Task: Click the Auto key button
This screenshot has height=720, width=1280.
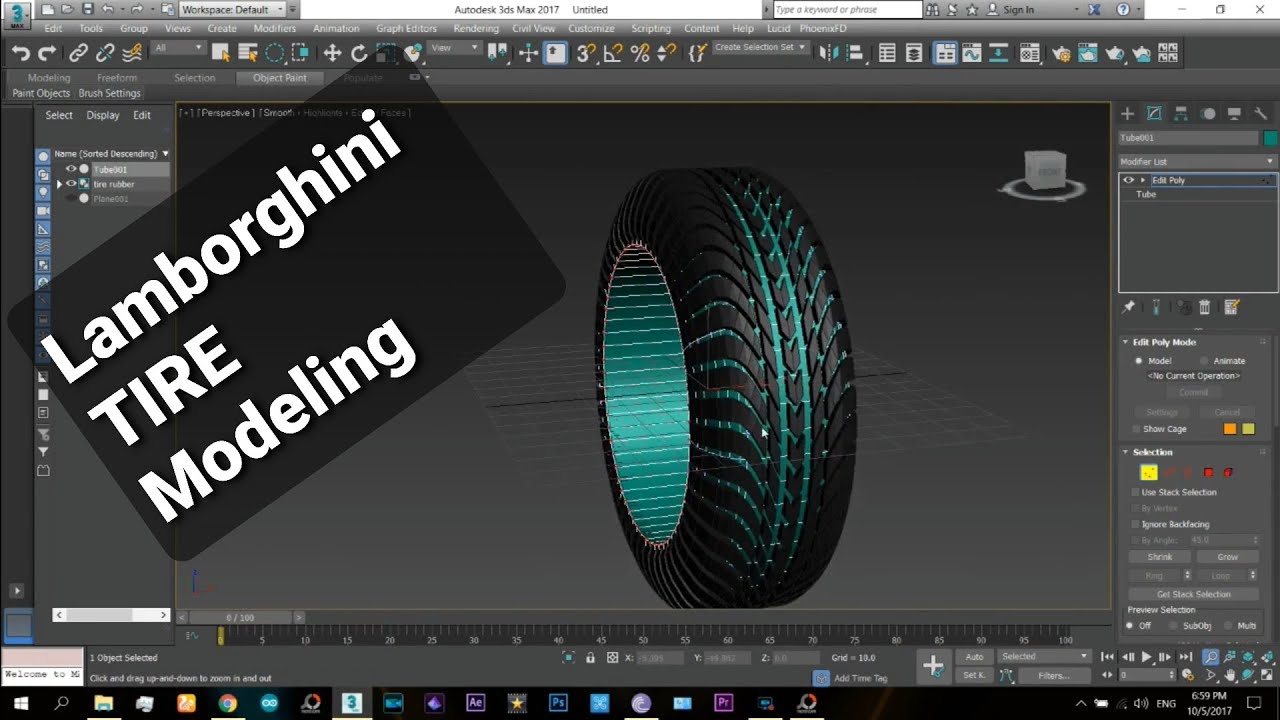Action: coord(974,657)
